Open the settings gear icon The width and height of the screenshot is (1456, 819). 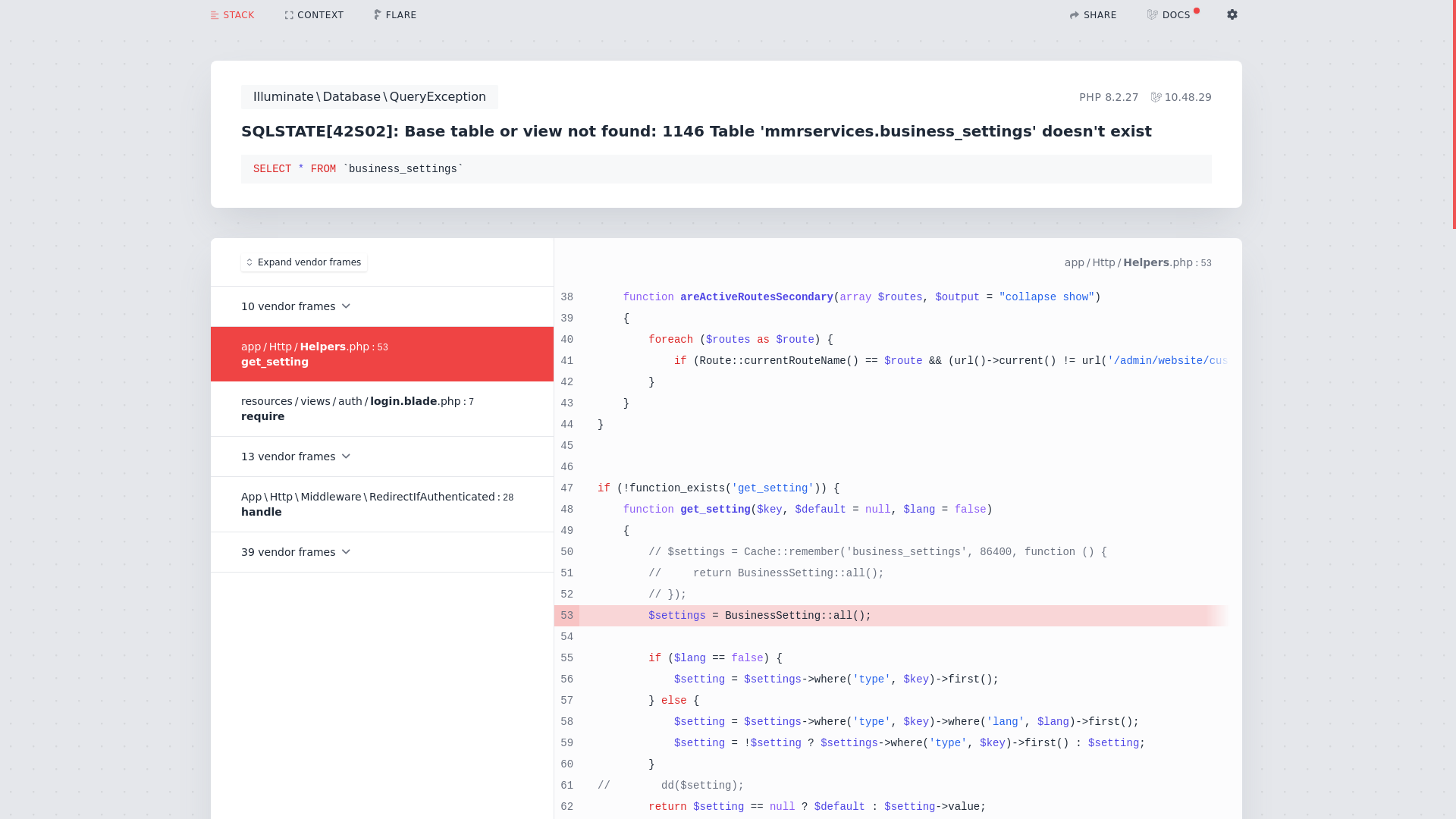click(1232, 14)
